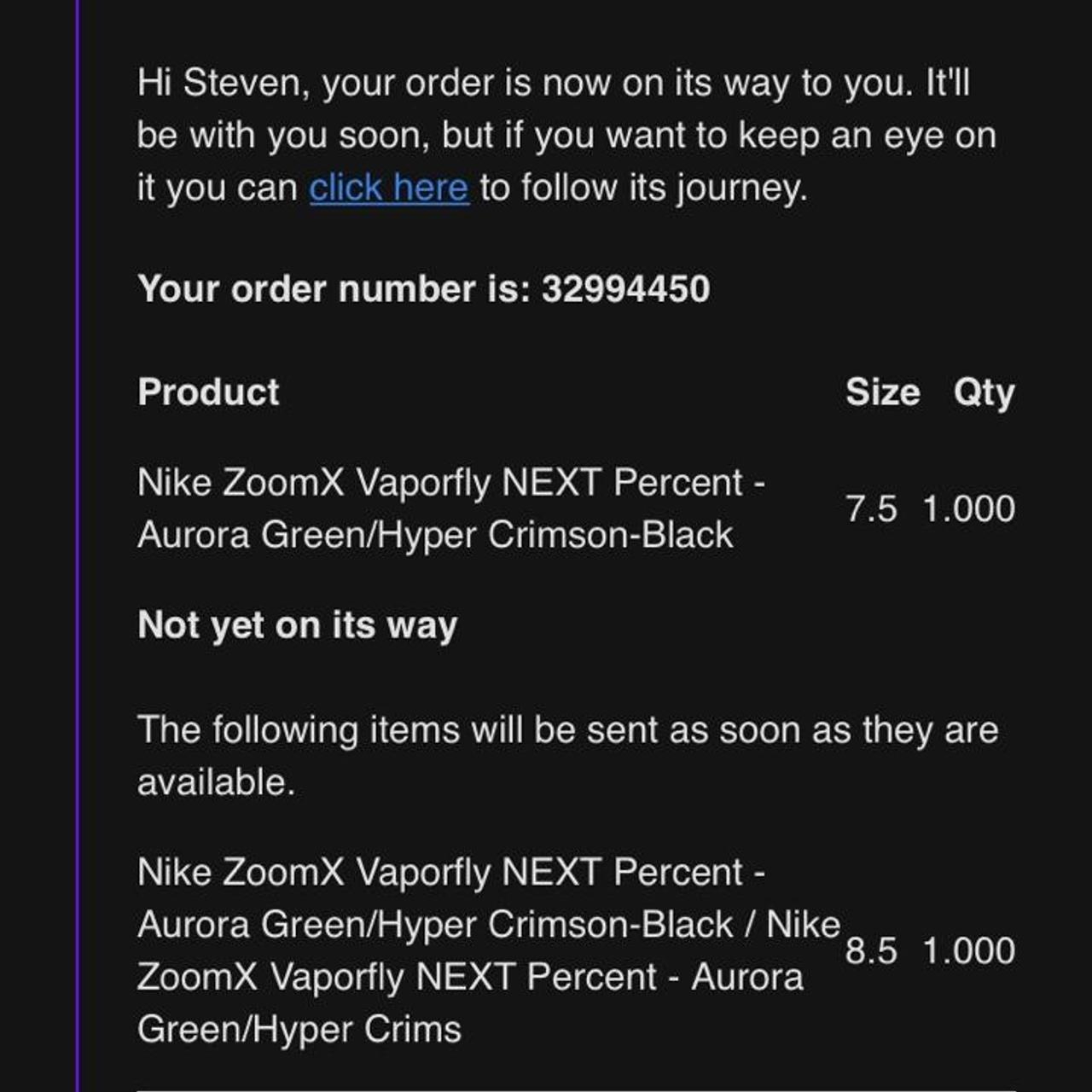1092x1092 pixels.
Task: Select the shipped Nike ZoomX Vaporfly product name
Action: (450, 508)
